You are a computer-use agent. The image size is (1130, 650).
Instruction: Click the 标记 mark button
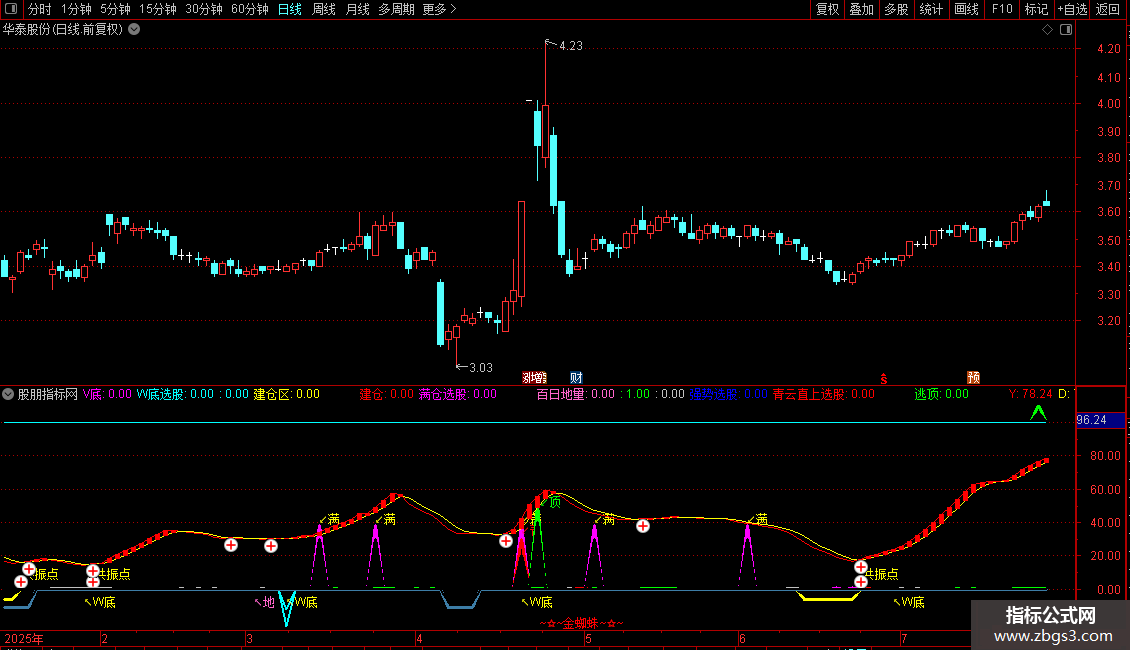pyautogui.click(x=1036, y=9)
